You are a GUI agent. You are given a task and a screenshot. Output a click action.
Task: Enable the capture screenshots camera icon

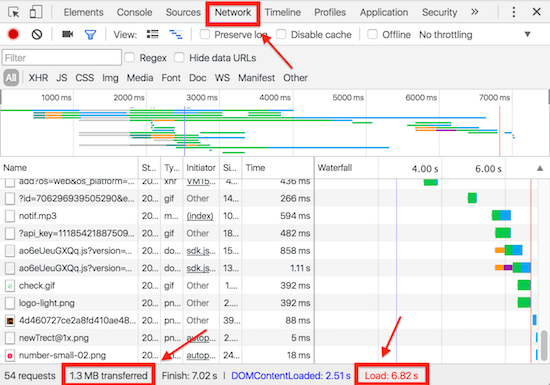coord(67,34)
